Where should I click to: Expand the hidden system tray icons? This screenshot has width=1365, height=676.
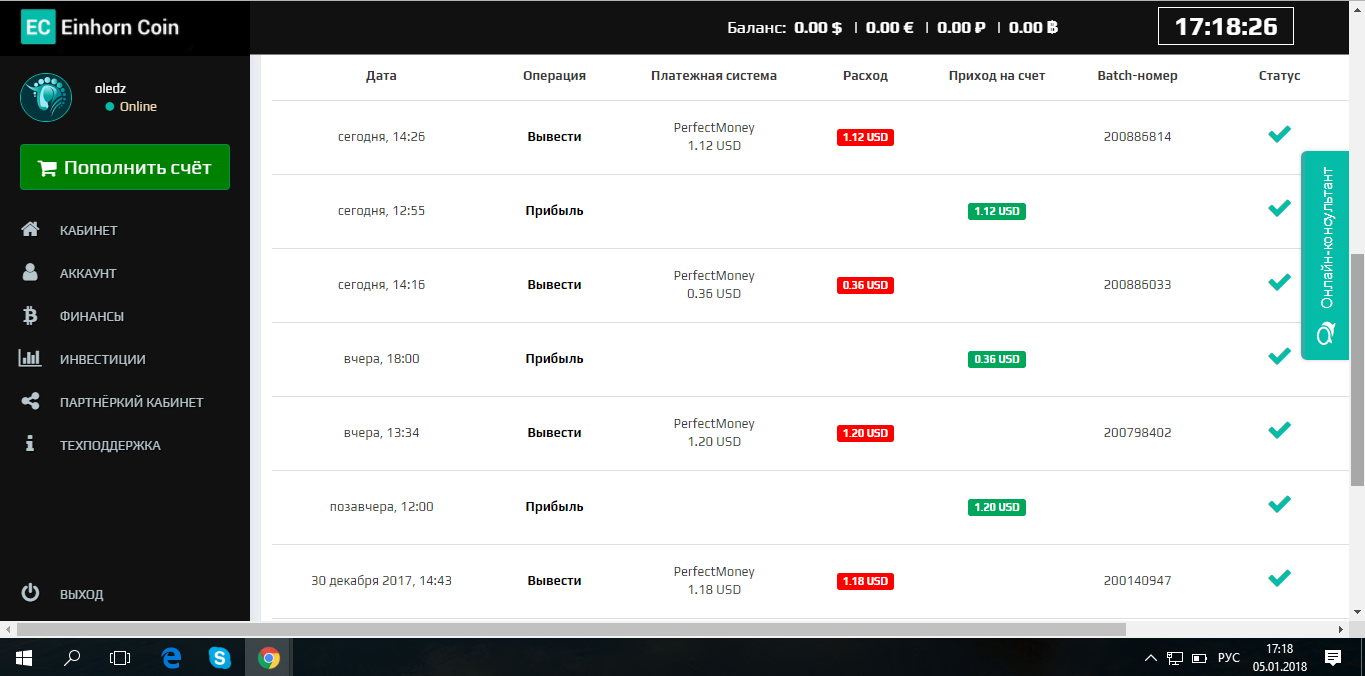click(1151, 658)
